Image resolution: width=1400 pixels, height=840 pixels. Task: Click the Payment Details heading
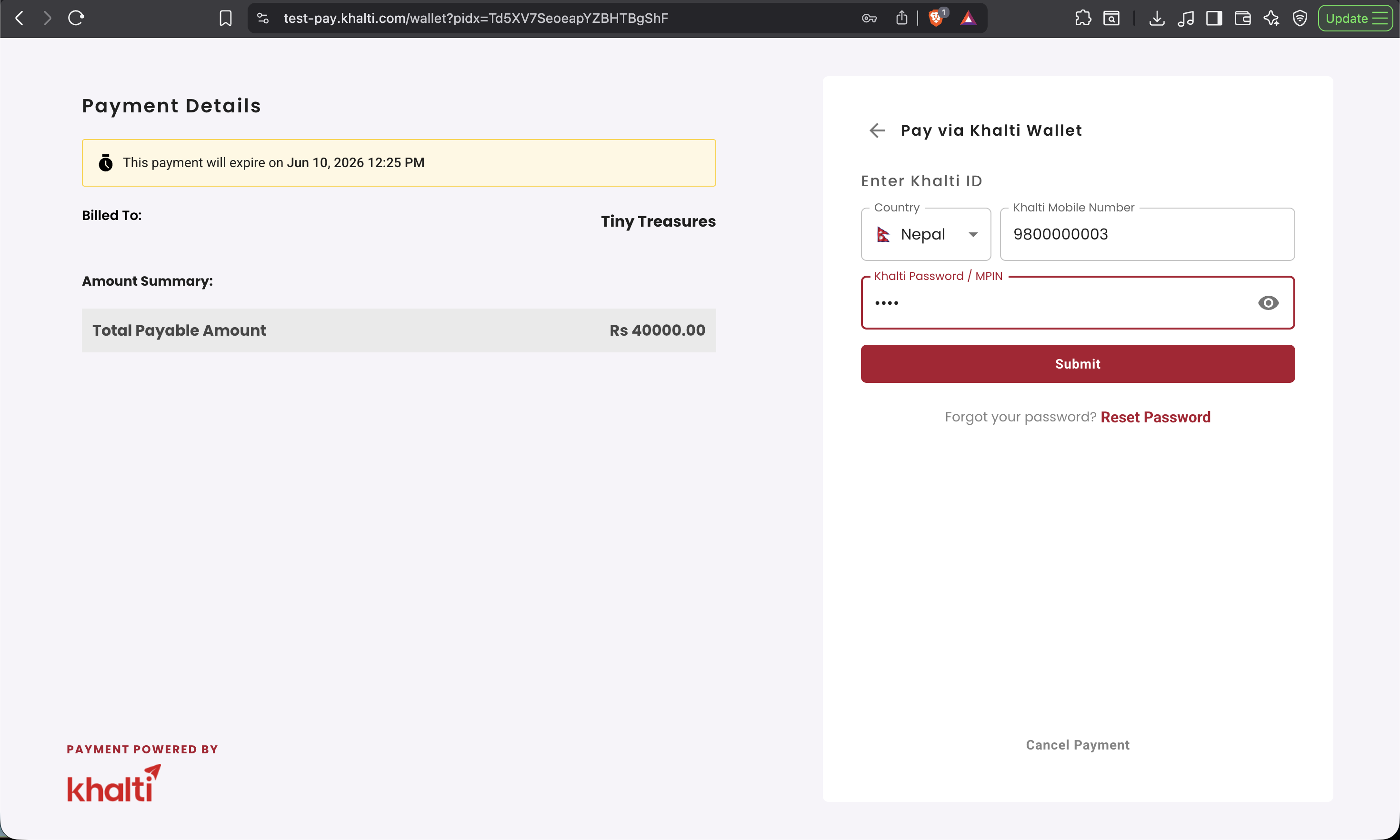(171, 106)
